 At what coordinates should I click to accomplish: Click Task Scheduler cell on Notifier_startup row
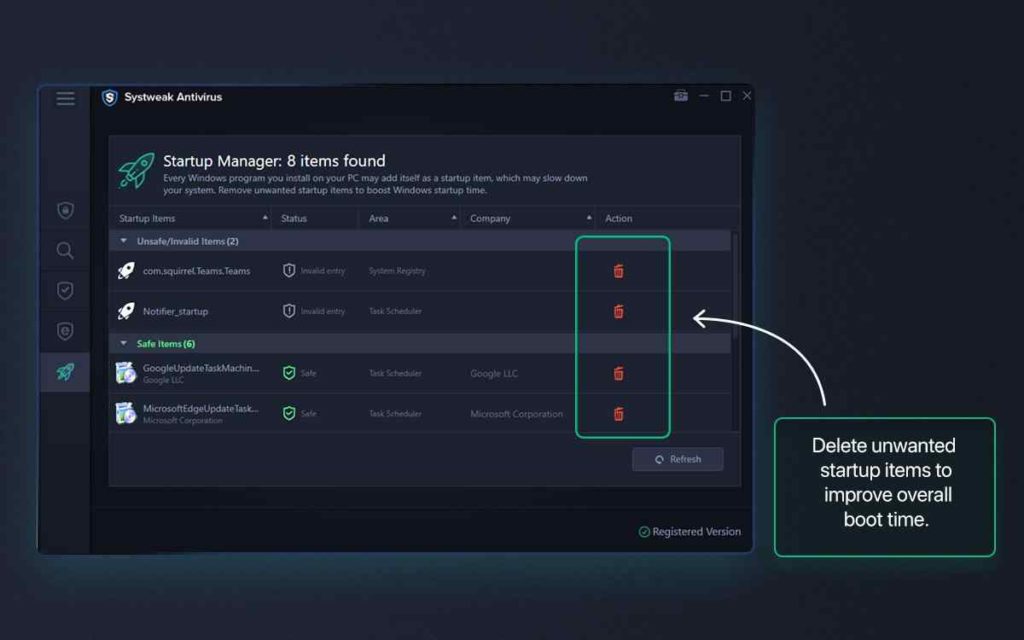tap(395, 312)
